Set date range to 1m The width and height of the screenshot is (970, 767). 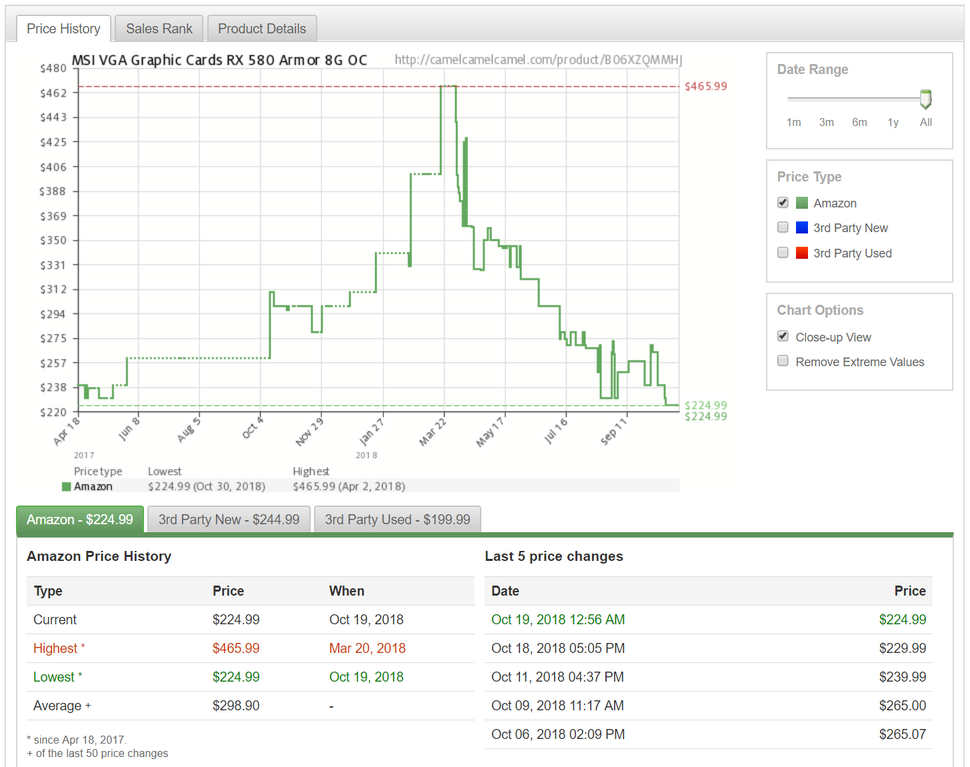coord(794,122)
